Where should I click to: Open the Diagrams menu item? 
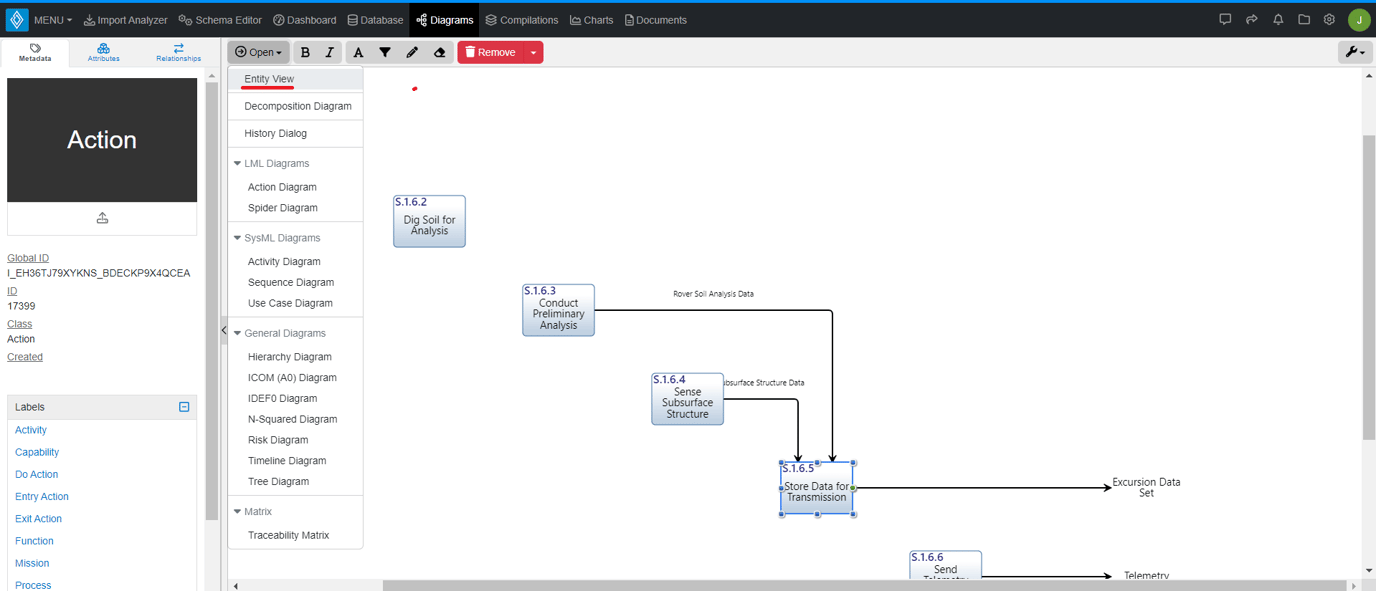point(444,19)
